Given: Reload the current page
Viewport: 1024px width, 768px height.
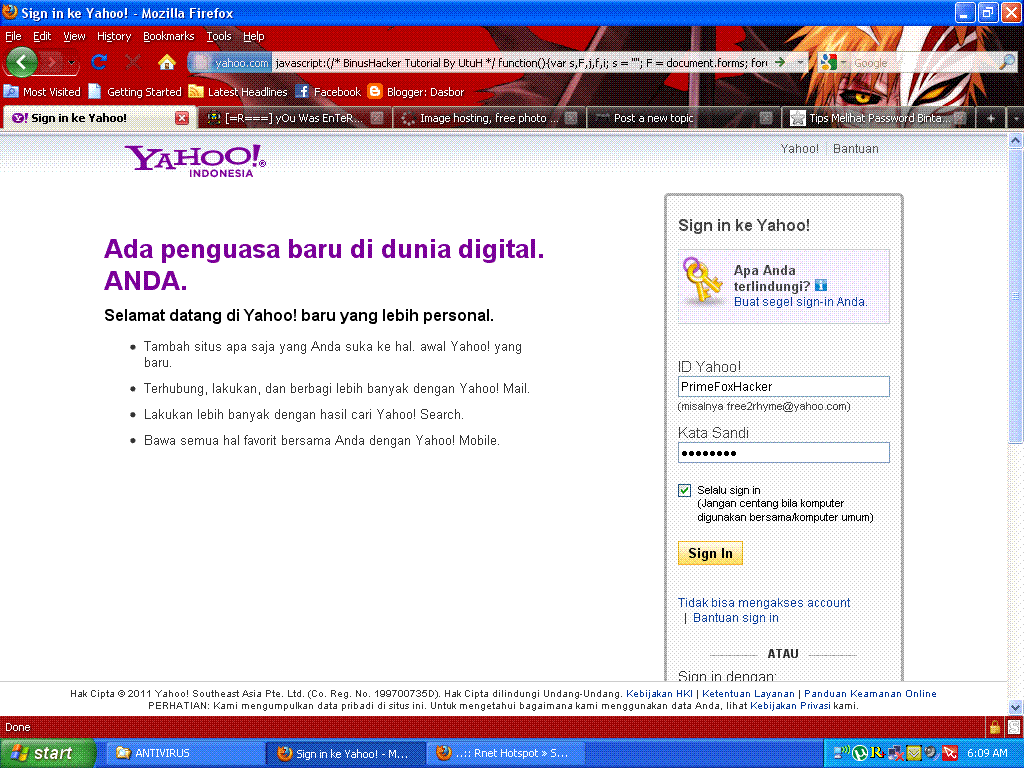Looking at the screenshot, I should click(99, 62).
